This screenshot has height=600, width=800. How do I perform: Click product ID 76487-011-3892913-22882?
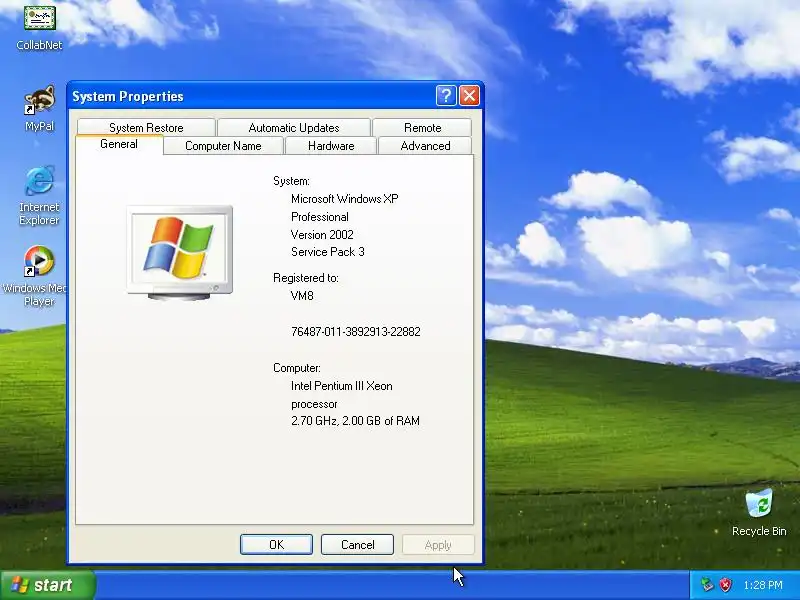click(x=356, y=332)
